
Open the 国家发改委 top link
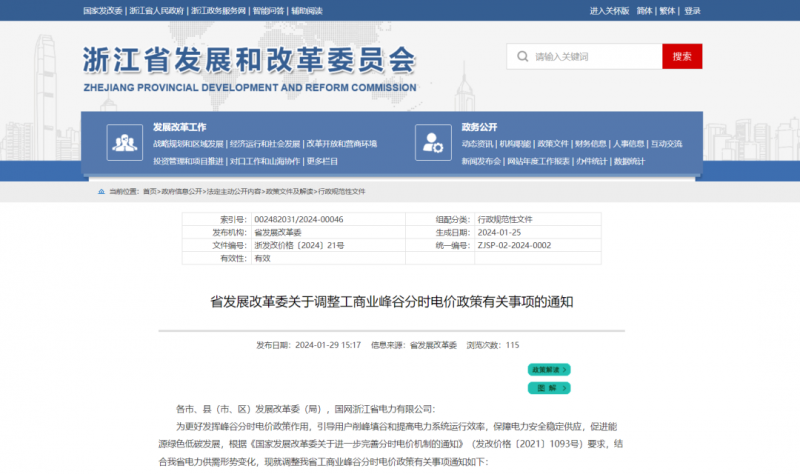click(x=102, y=11)
